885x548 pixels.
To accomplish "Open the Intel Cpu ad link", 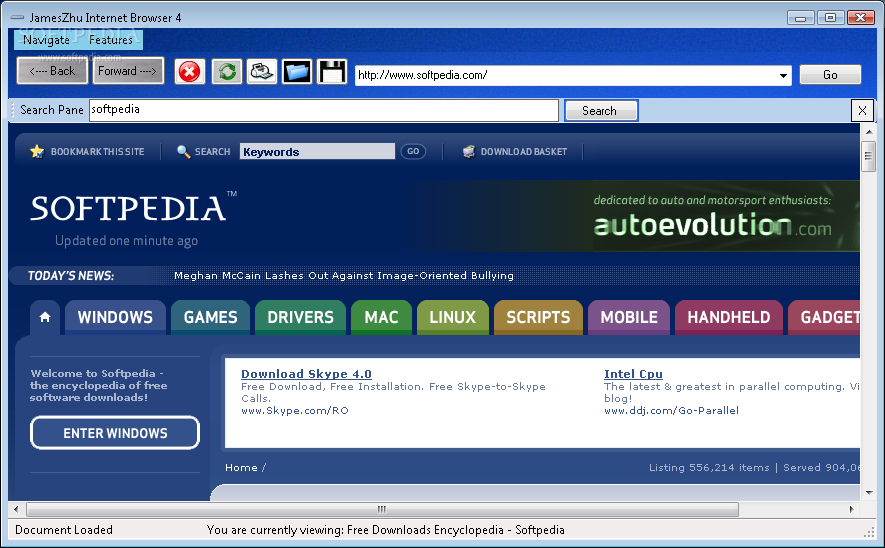I will [x=633, y=374].
